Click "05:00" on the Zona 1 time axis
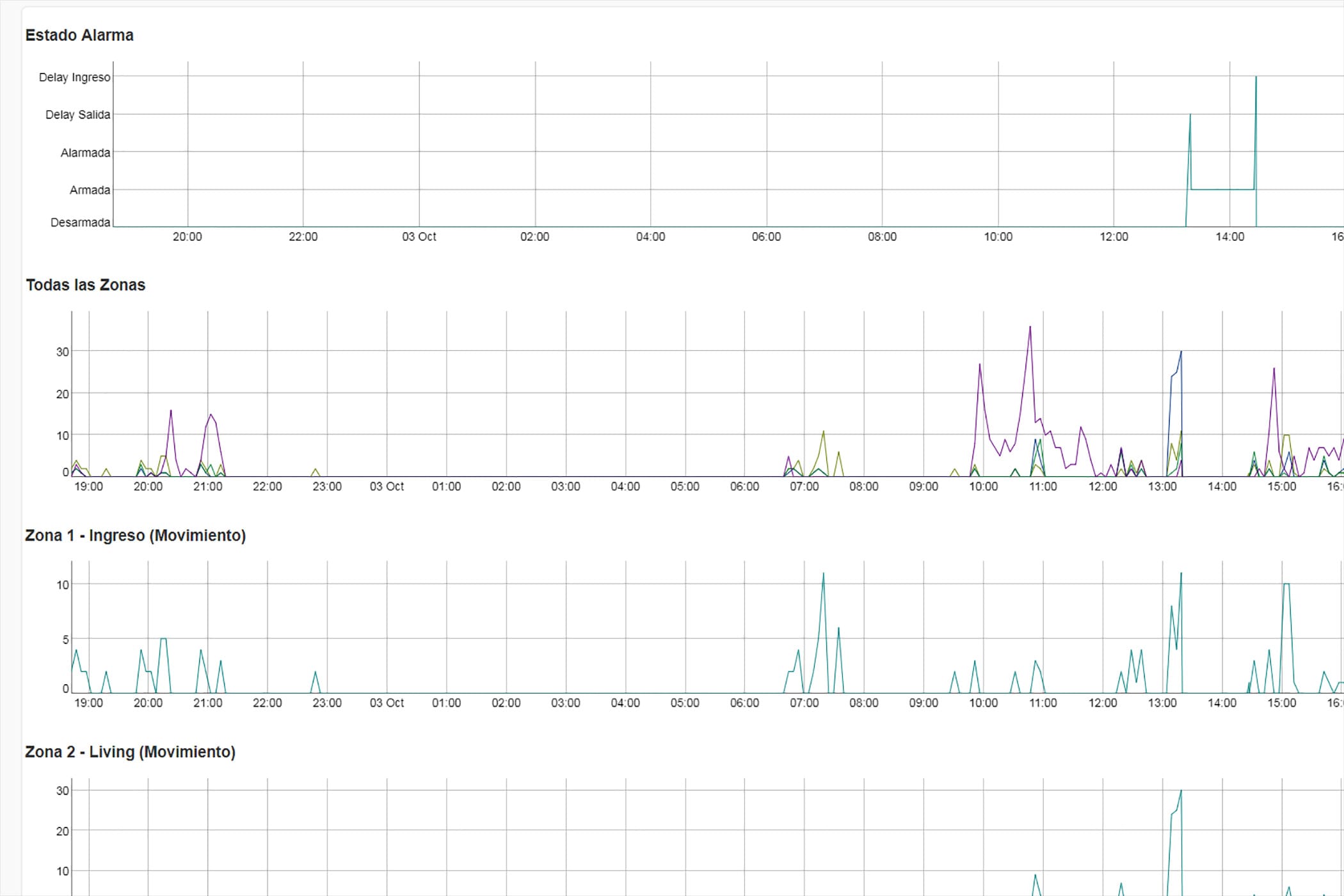Image resolution: width=1344 pixels, height=896 pixels. tap(685, 703)
